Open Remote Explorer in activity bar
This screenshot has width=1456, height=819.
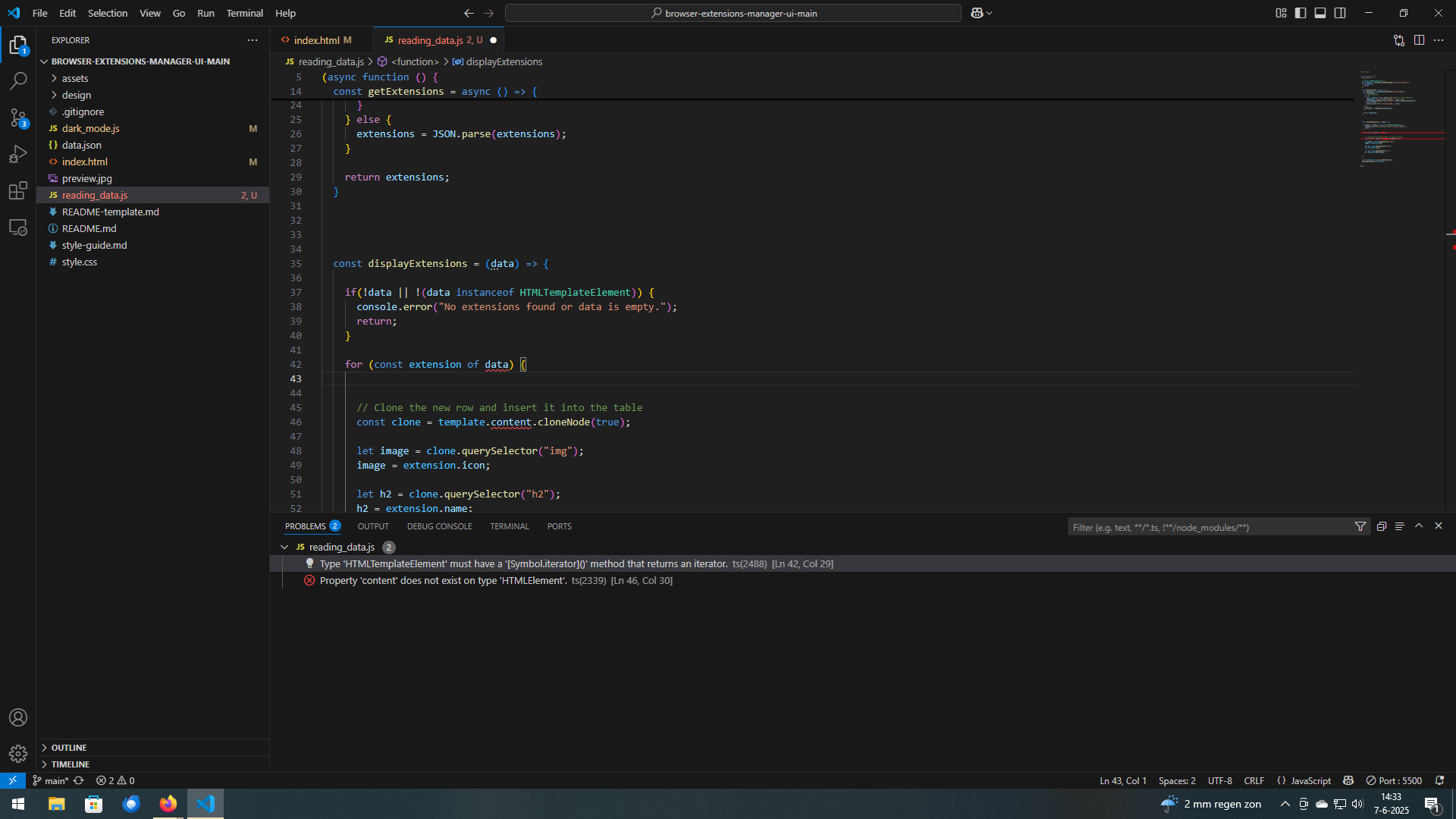pyautogui.click(x=18, y=227)
